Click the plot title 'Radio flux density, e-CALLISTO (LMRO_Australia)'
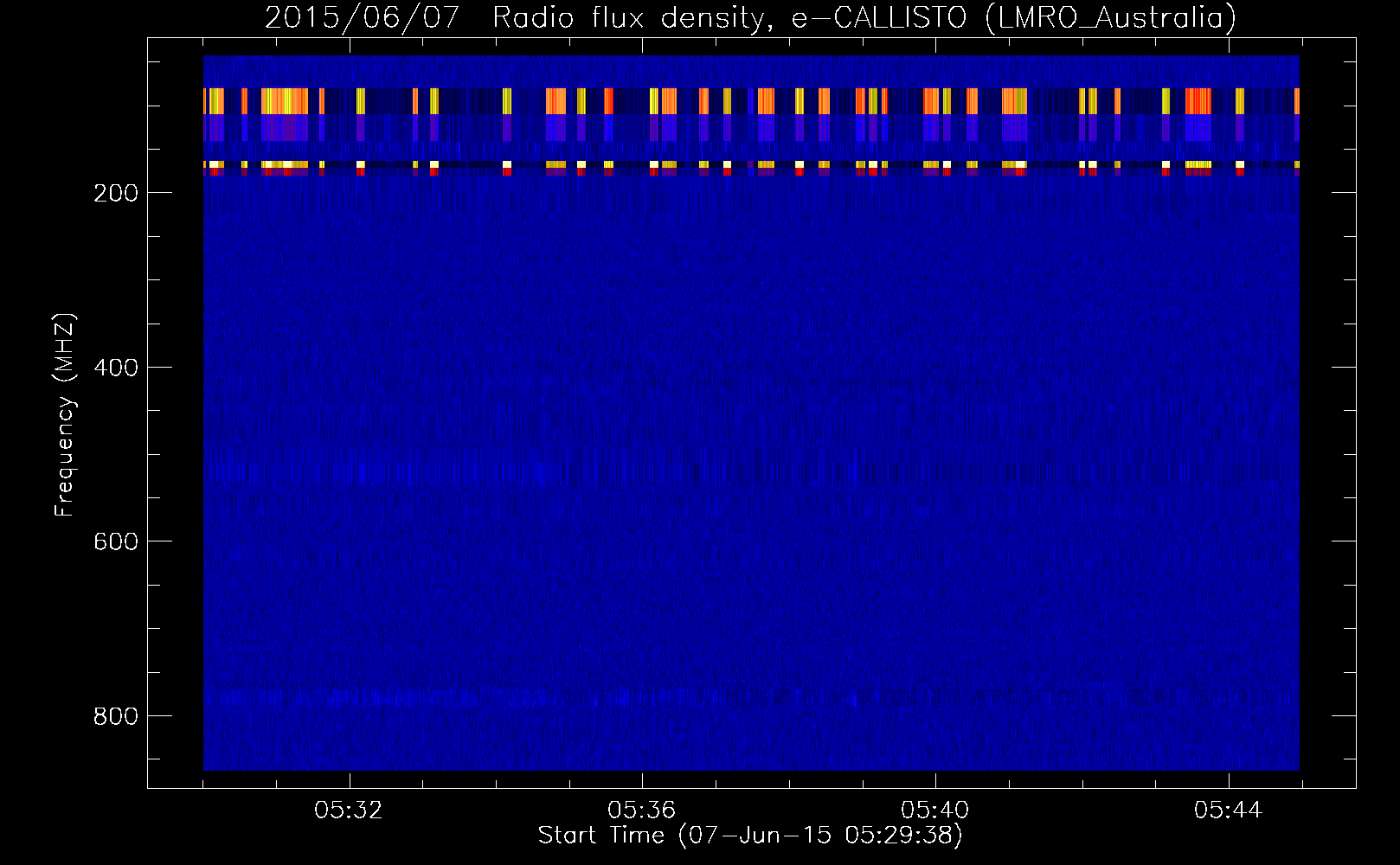Image resolution: width=1400 pixels, height=865 pixels. [x=864, y=18]
